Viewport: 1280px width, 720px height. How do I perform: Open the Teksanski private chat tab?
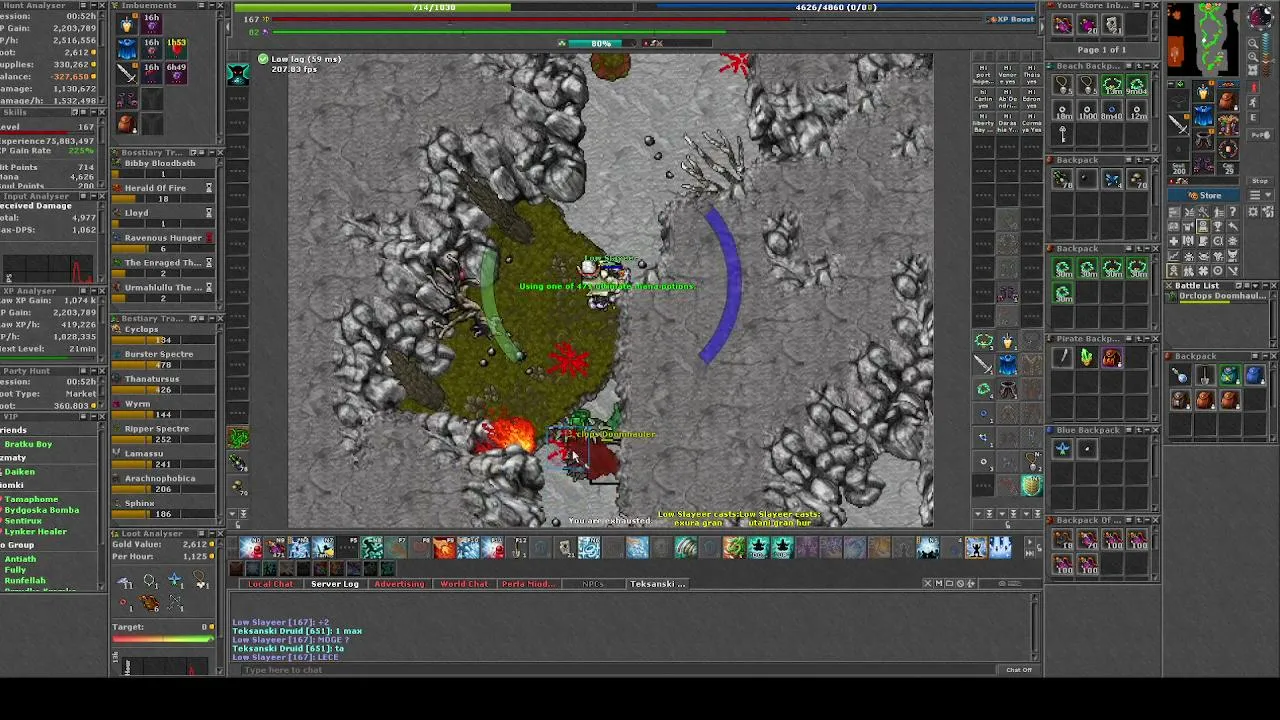click(x=657, y=584)
